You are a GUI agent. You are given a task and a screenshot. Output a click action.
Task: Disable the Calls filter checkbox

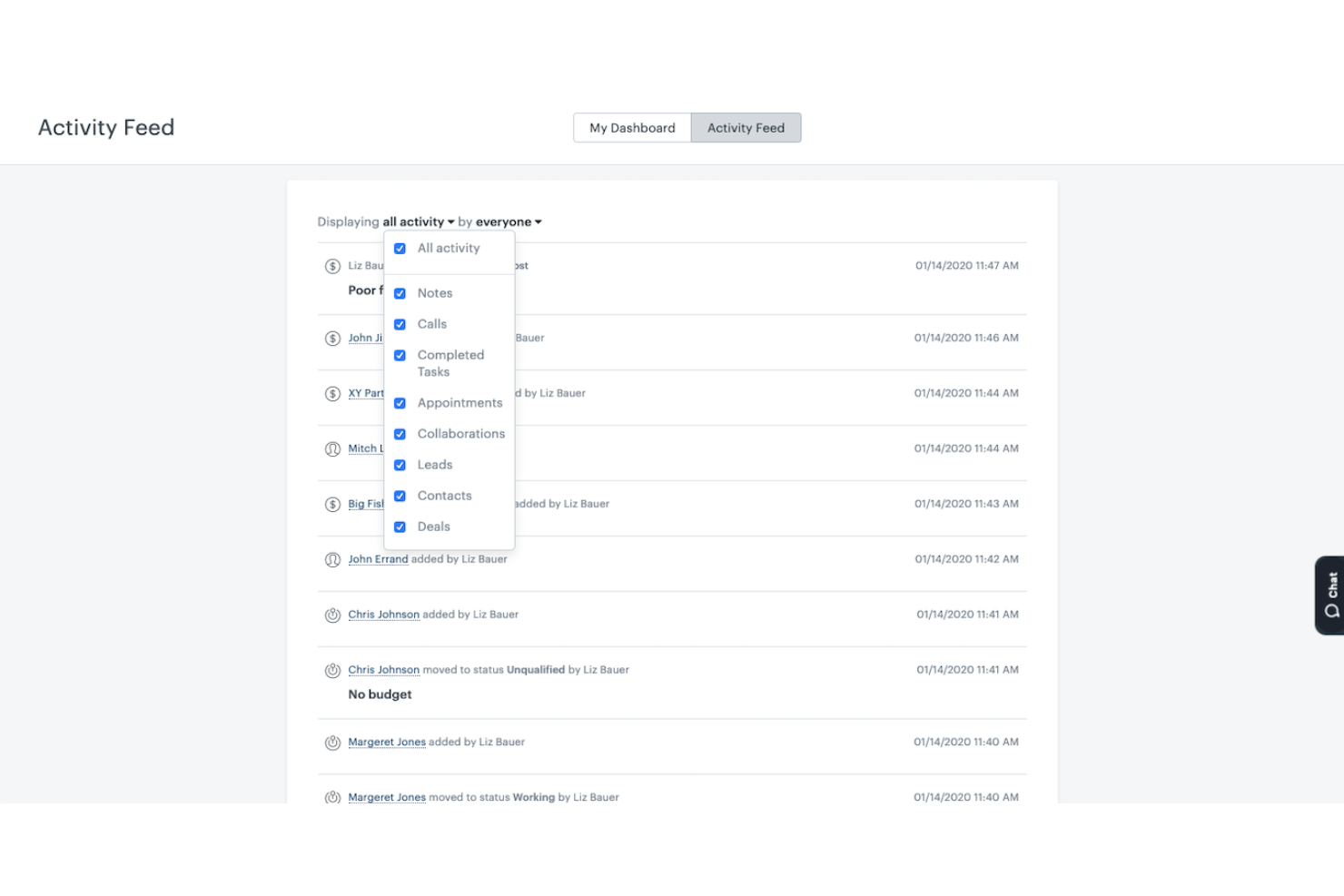click(400, 324)
